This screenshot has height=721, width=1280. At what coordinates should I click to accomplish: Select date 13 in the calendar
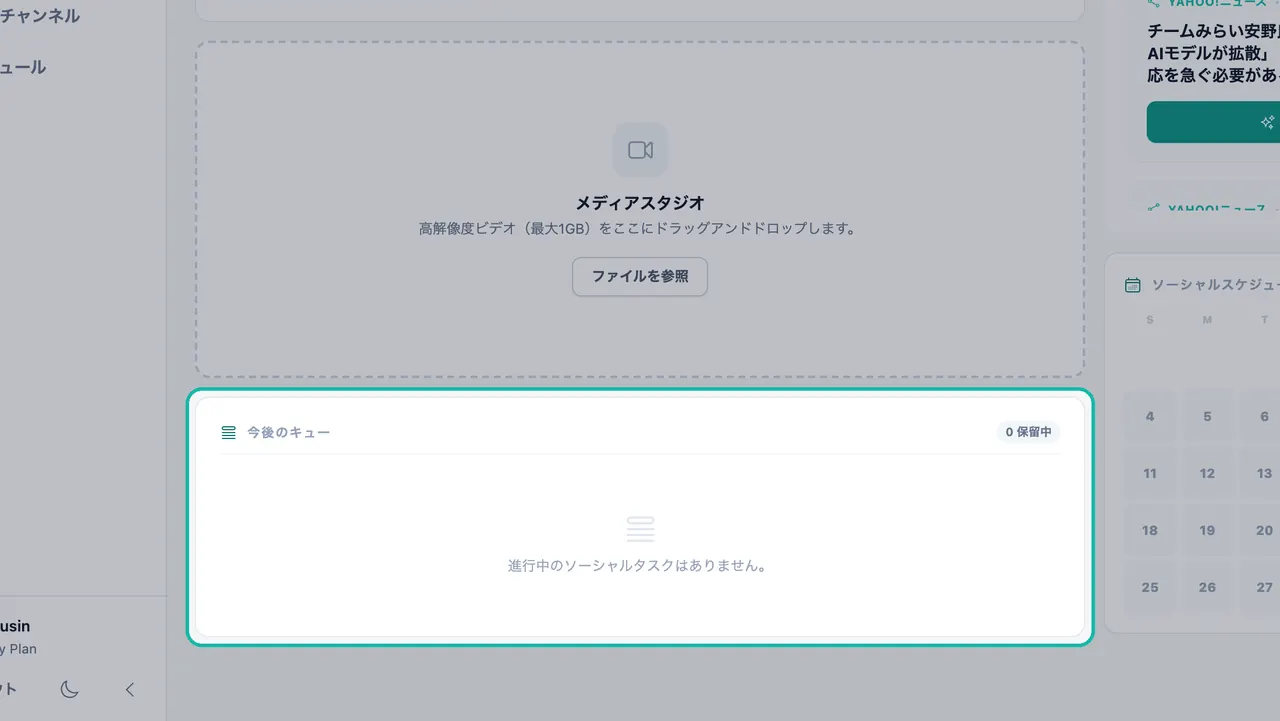click(x=1262, y=473)
